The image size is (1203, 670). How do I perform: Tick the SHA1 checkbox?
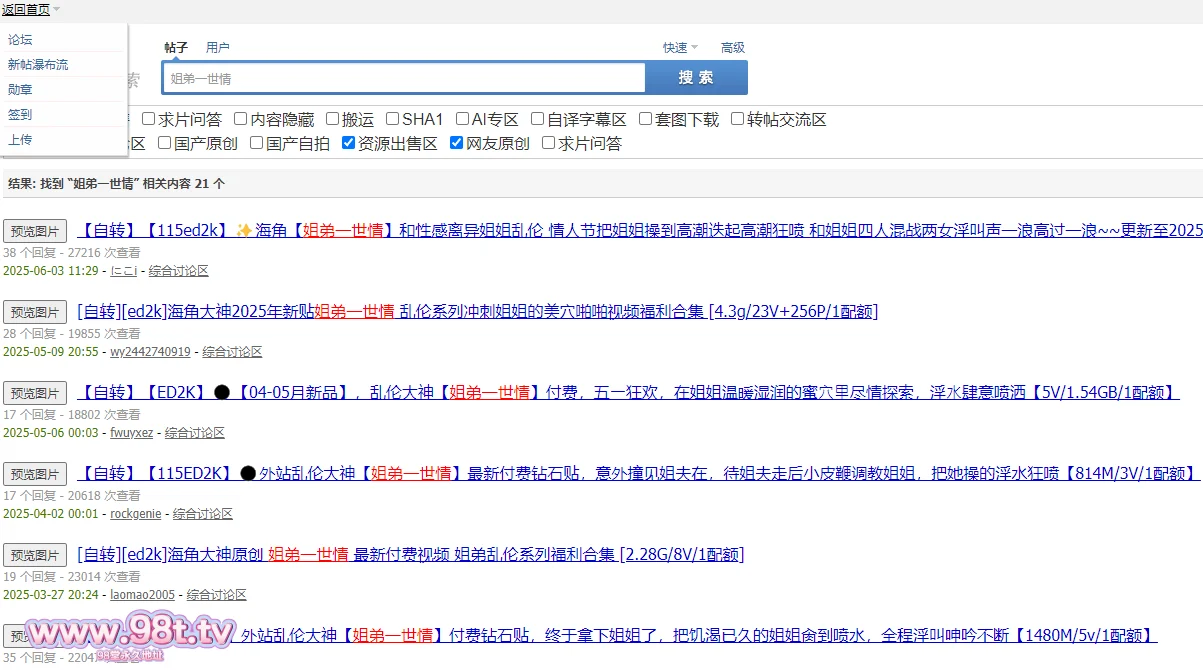coord(393,119)
